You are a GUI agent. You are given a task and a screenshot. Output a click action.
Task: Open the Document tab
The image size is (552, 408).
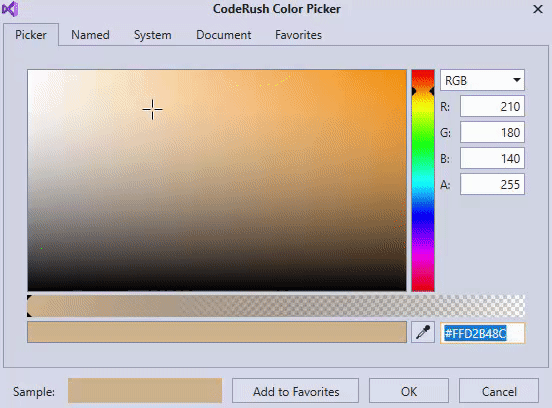(224, 35)
